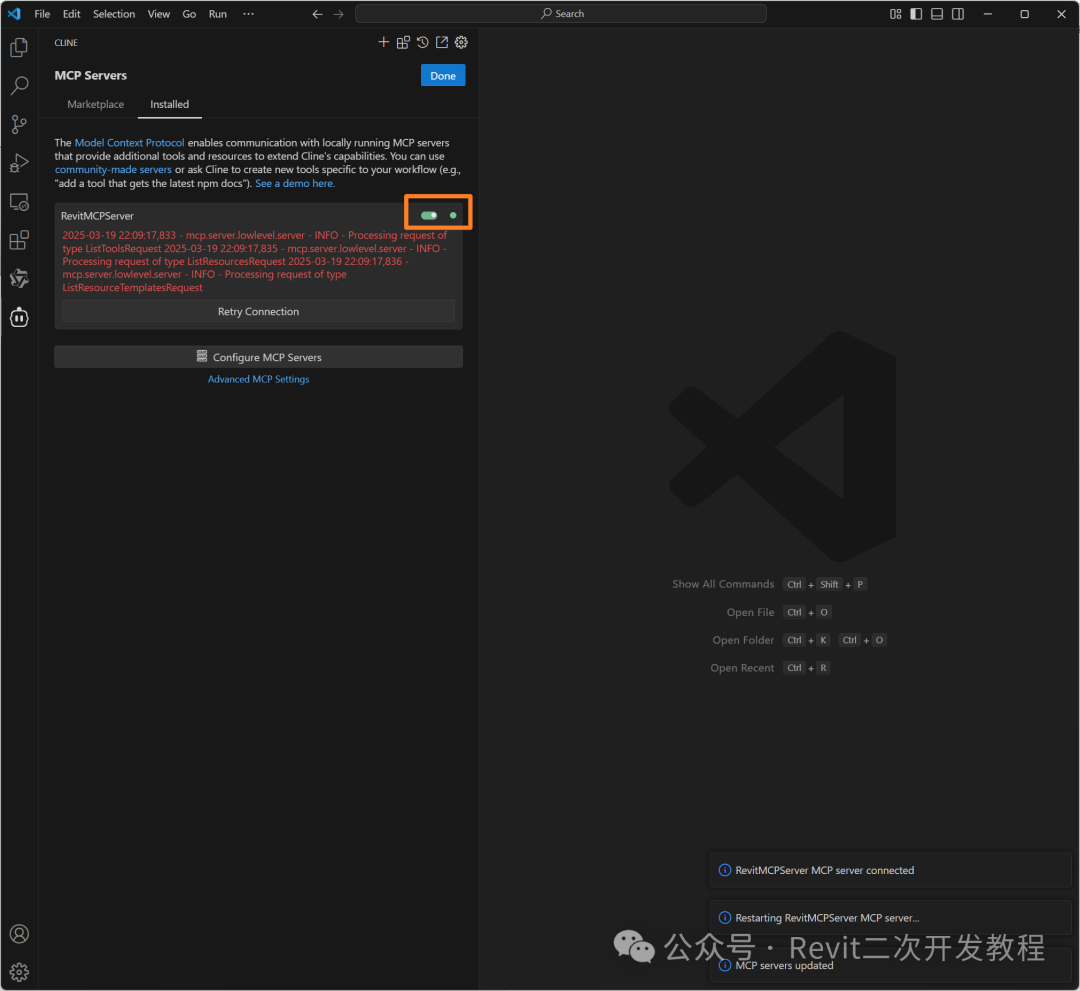Click the Restarting RevitMCPServer MCP server notification

pyautogui.click(x=891, y=917)
